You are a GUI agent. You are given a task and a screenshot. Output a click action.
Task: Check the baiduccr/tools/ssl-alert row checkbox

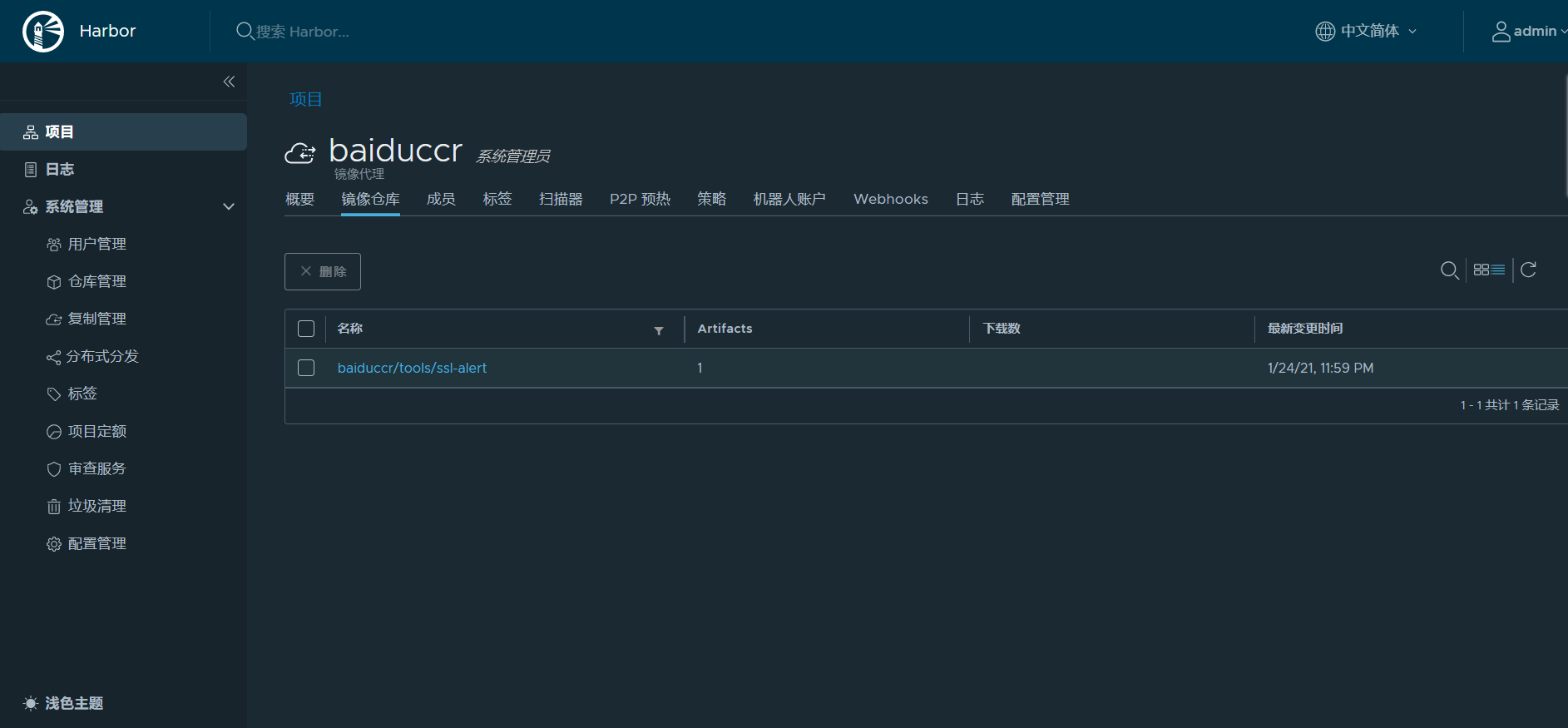coord(306,368)
